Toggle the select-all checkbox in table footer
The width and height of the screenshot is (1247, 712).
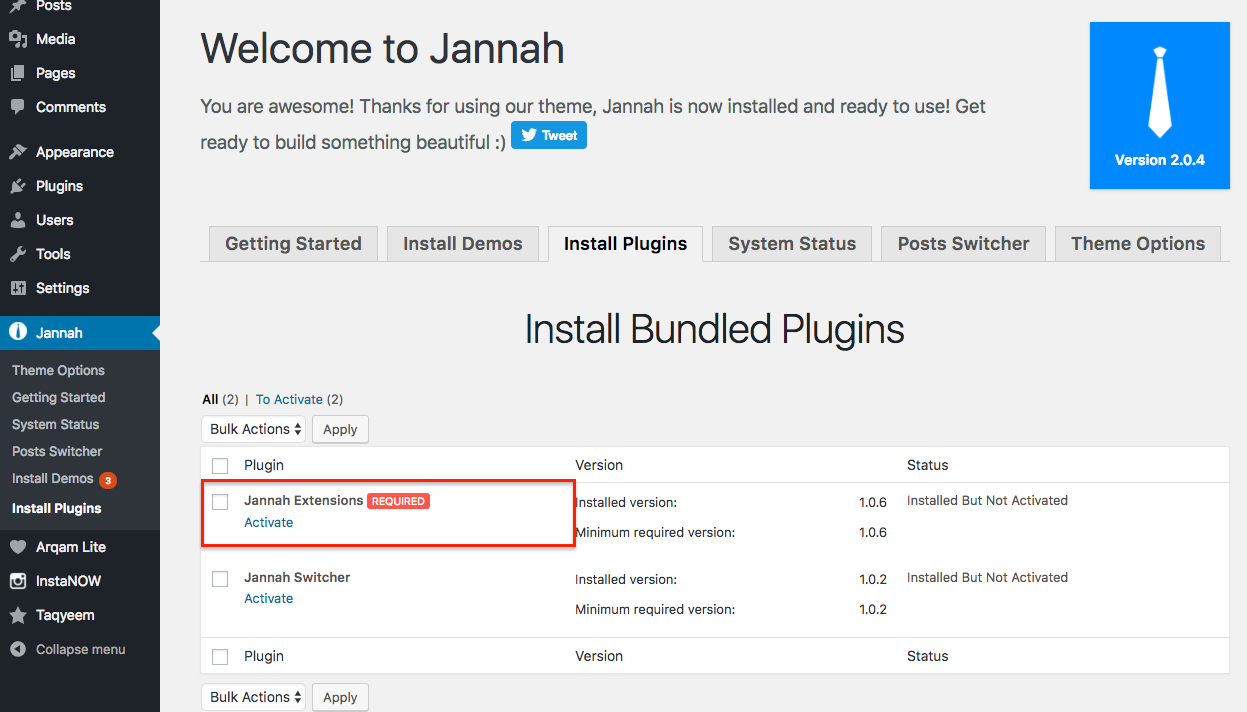click(220, 657)
